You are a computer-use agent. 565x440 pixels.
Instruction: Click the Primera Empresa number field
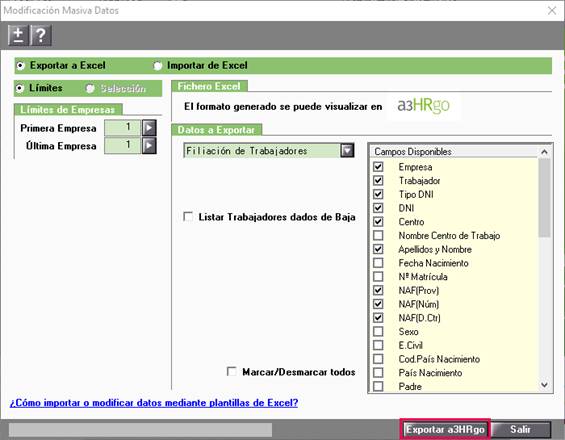tap(122, 128)
